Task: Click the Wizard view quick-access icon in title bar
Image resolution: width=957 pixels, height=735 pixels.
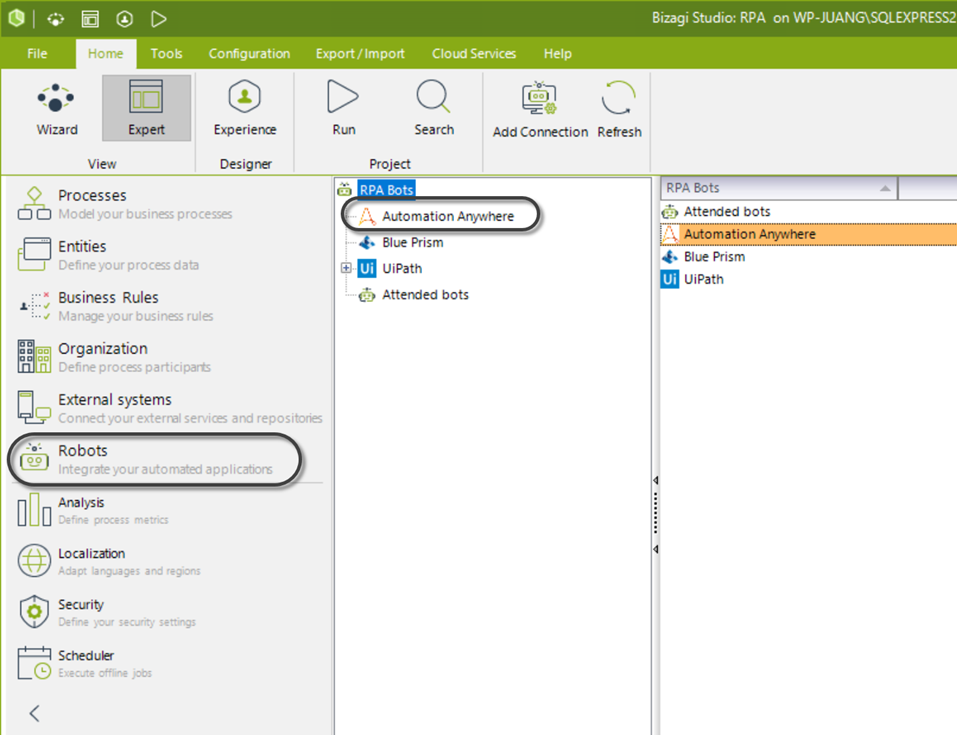Action: tap(56, 20)
